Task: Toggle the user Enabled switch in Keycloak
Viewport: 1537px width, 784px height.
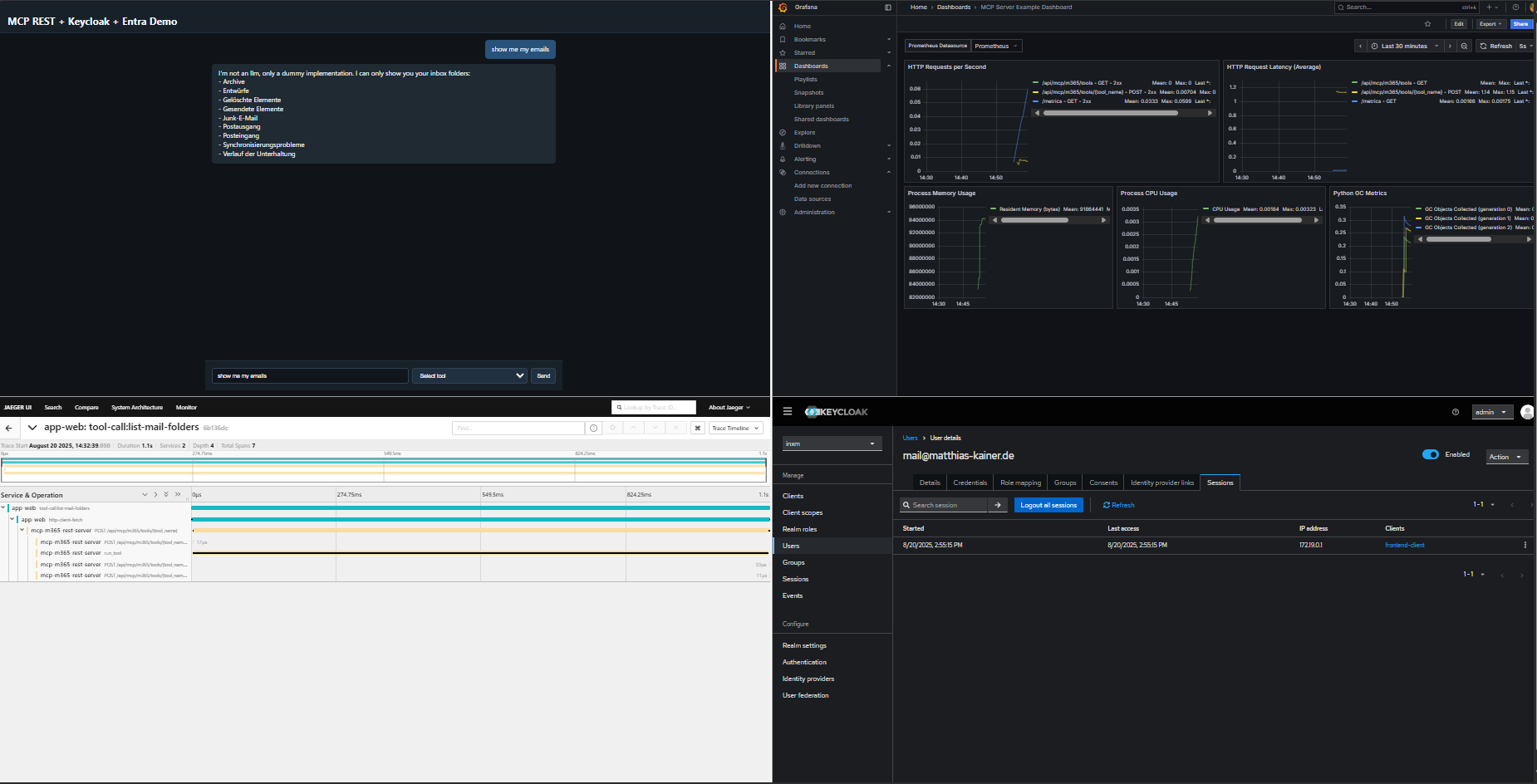Action: [x=1431, y=455]
